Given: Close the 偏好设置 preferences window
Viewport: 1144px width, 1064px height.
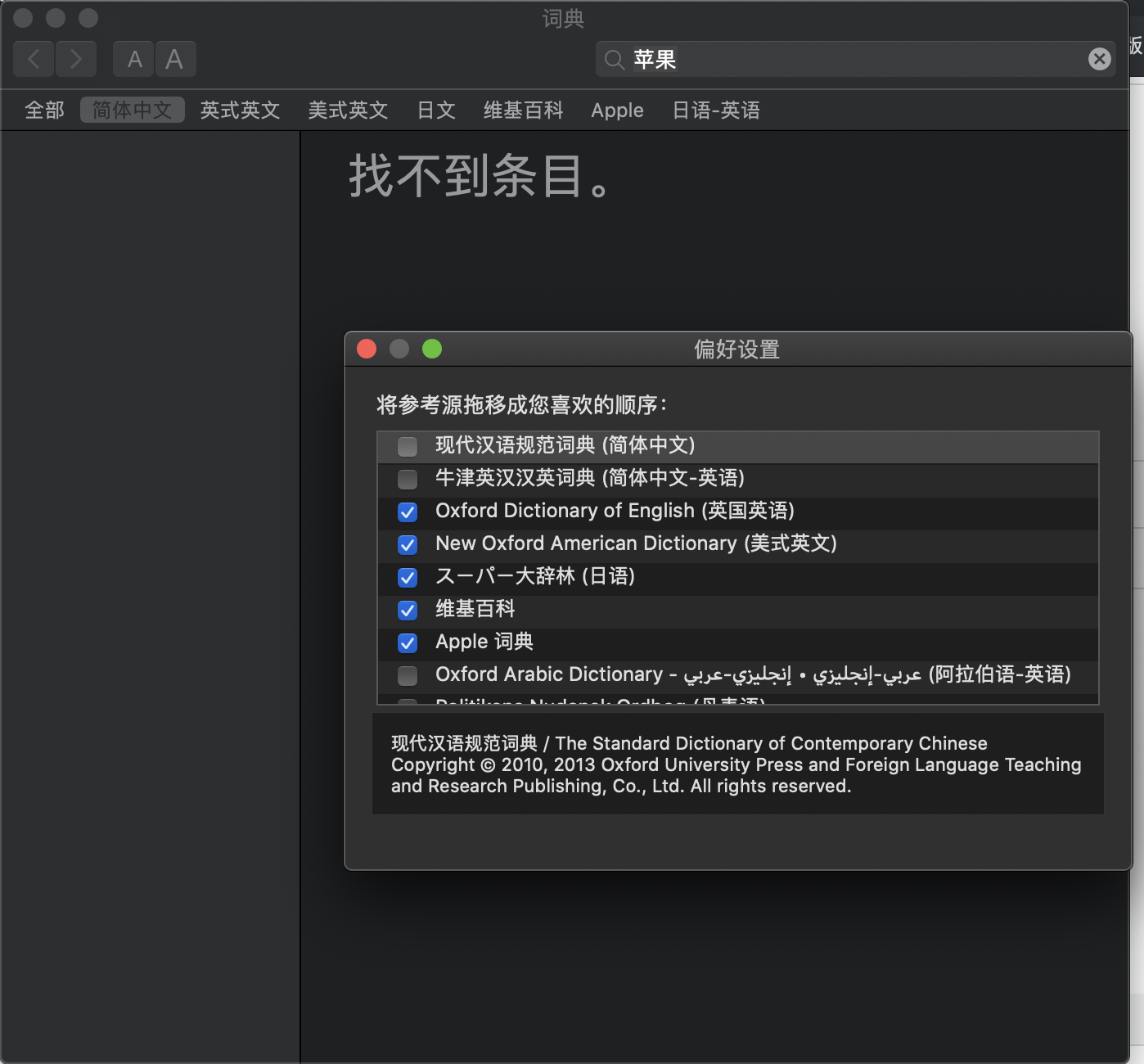Looking at the screenshot, I should pos(367,349).
